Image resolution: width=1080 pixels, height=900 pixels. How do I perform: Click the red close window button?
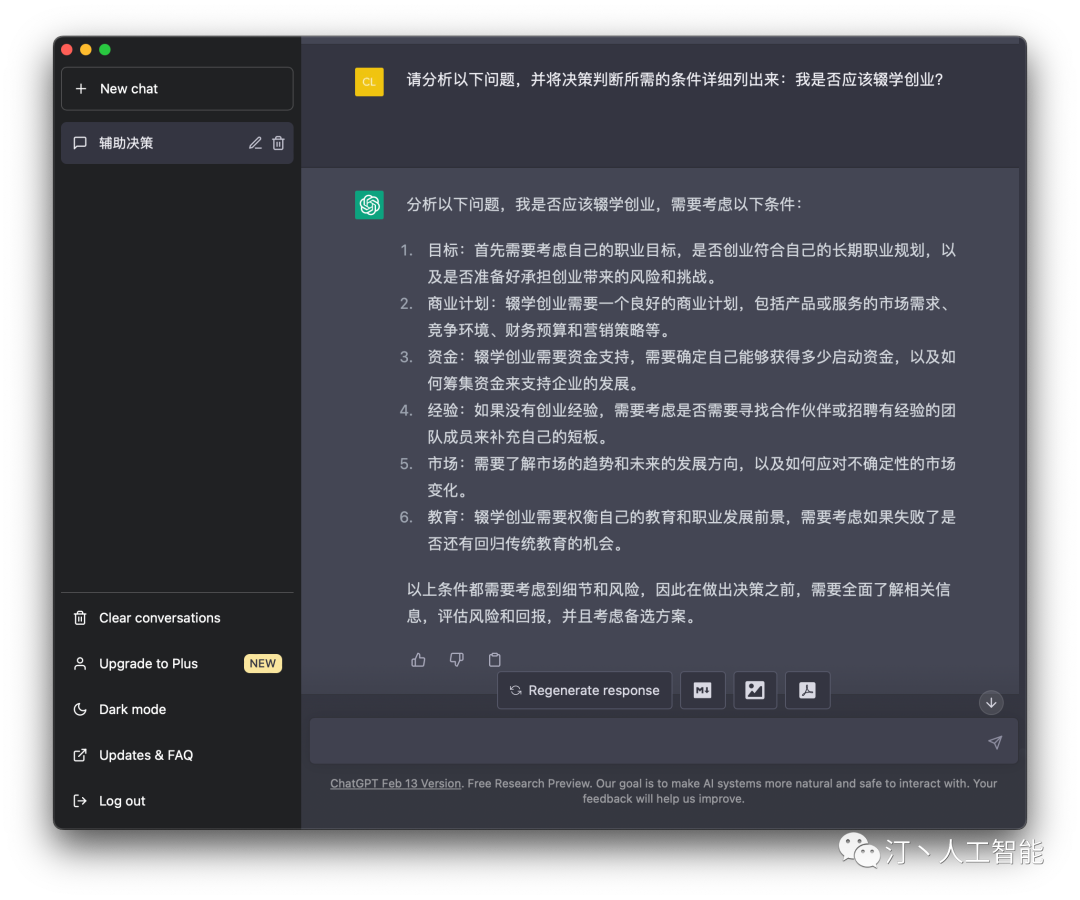(x=67, y=50)
